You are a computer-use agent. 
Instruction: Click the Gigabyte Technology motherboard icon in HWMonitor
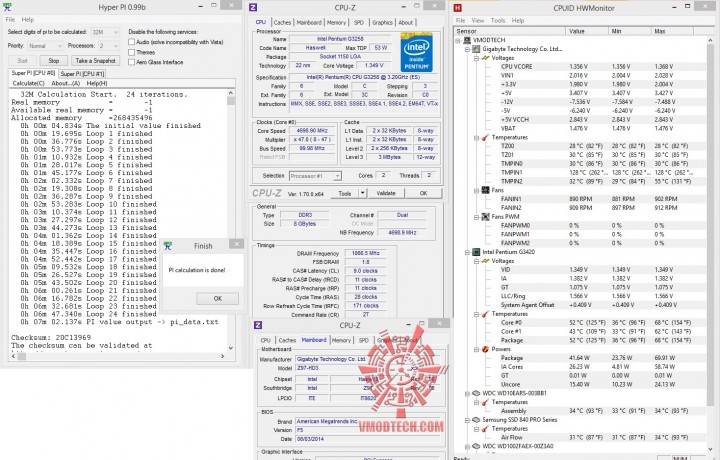[476, 49]
